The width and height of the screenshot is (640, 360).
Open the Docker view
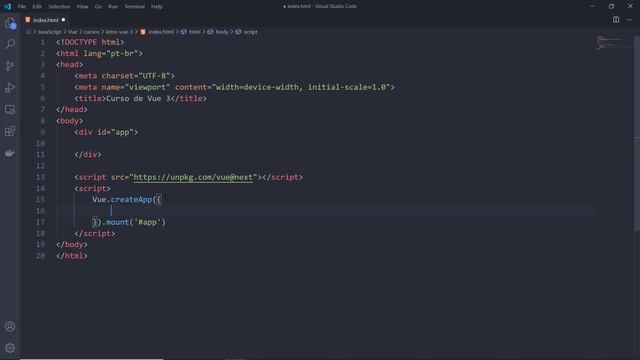pyautogui.click(x=10, y=153)
